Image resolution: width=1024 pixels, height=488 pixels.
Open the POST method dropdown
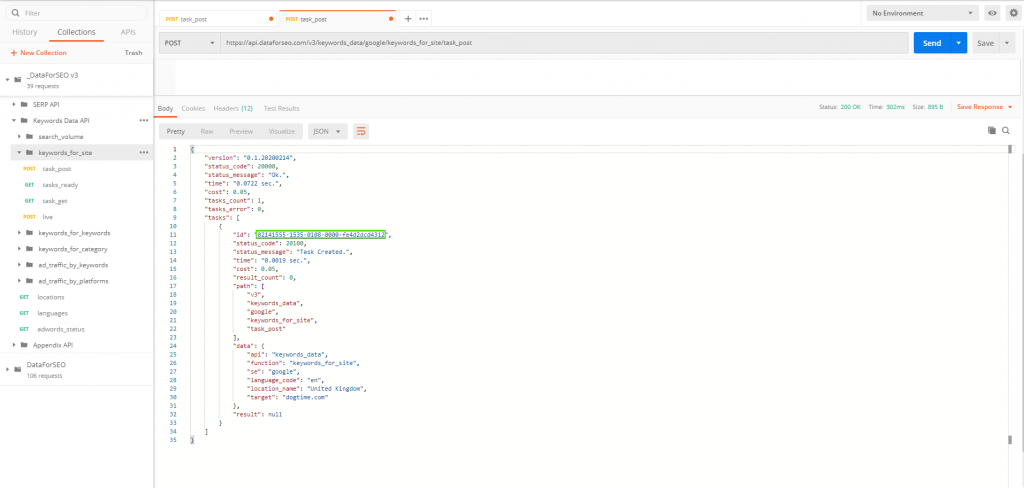(x=189, y=43)
